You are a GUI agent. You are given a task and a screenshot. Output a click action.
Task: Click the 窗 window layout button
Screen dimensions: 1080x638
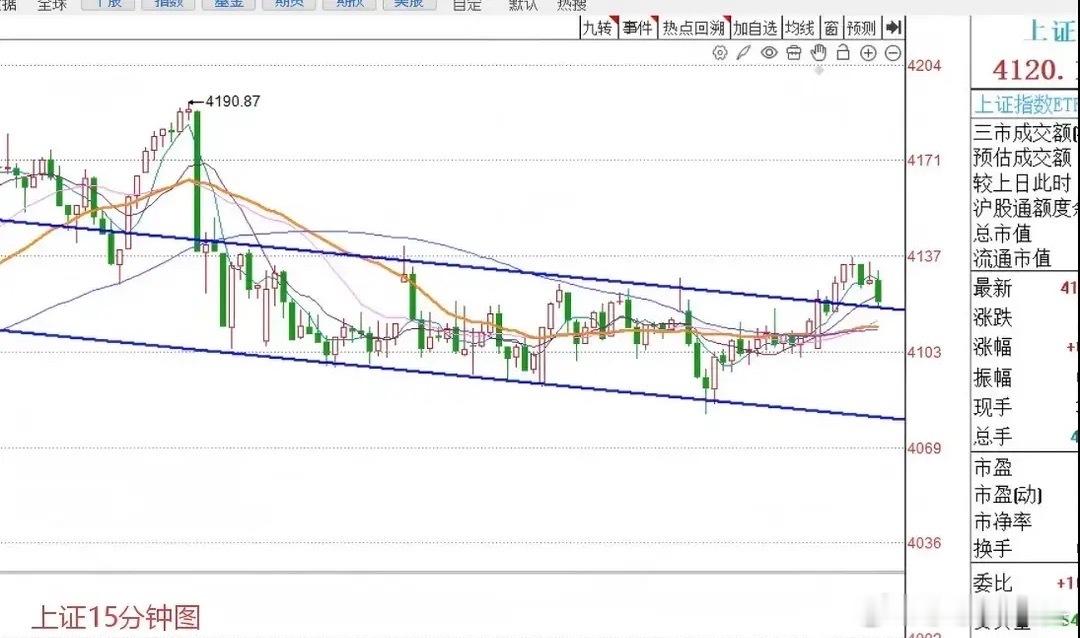click(x=831, y=28)
